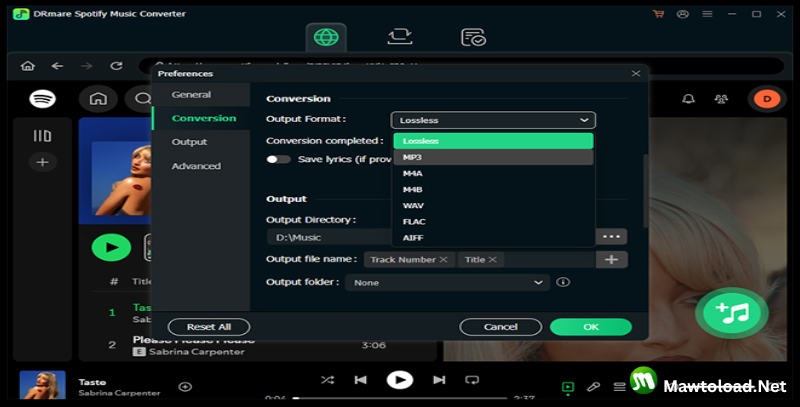Open the Output Format dropdown
The height and width of the screenshot is (407, 800).
[493, 120]
